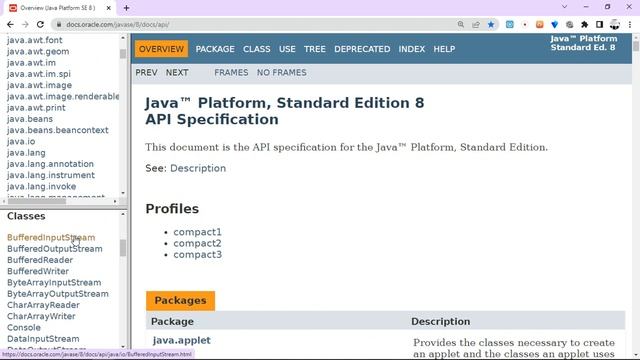Go back to previous page
Viewport: 640px width, 360px height.
[11, 24]
